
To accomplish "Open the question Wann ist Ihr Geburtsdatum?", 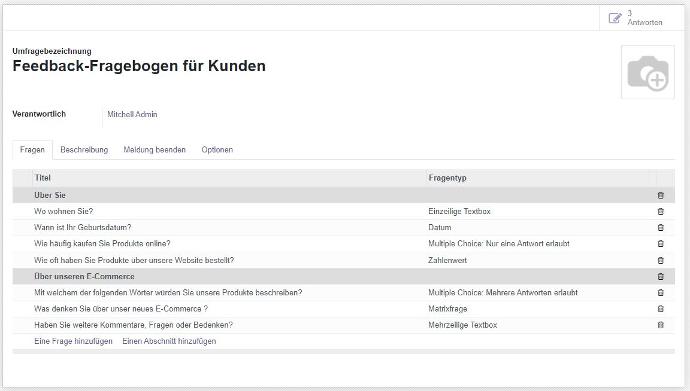I will click(x=83, y=228).
